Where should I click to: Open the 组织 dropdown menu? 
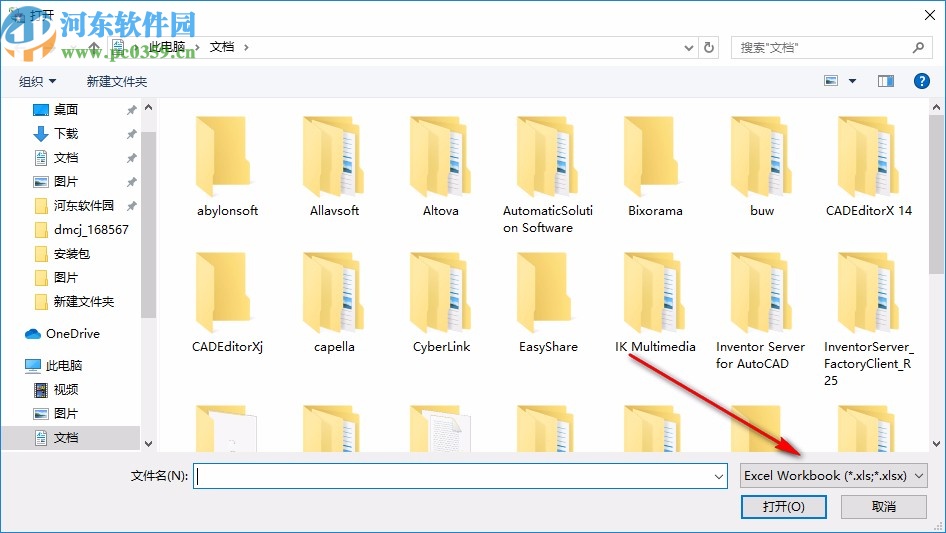[37, 81]
